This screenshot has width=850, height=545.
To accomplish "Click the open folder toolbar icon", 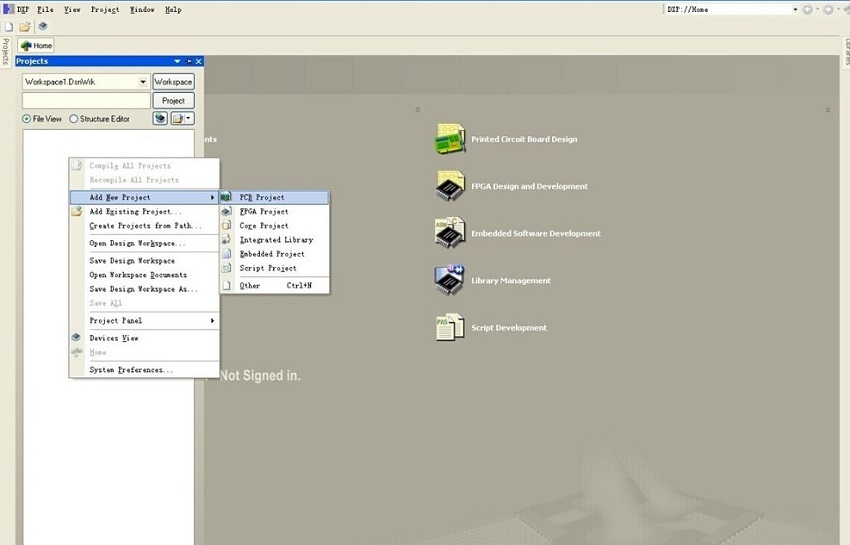I will click(x=24, y=27).
